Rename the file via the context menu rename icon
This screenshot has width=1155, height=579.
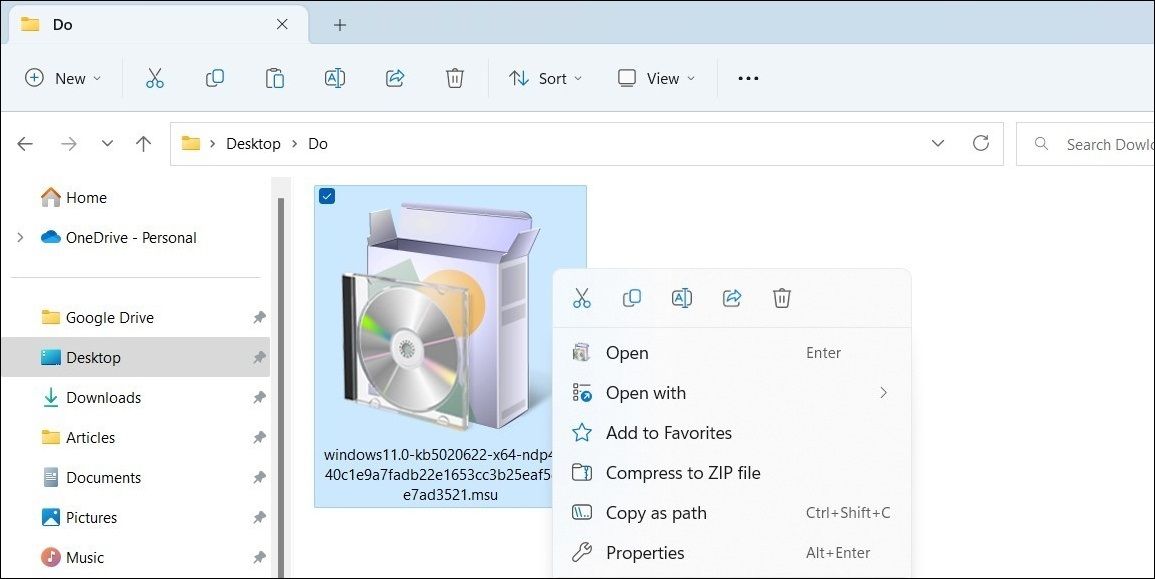click(x=682, y=298)
